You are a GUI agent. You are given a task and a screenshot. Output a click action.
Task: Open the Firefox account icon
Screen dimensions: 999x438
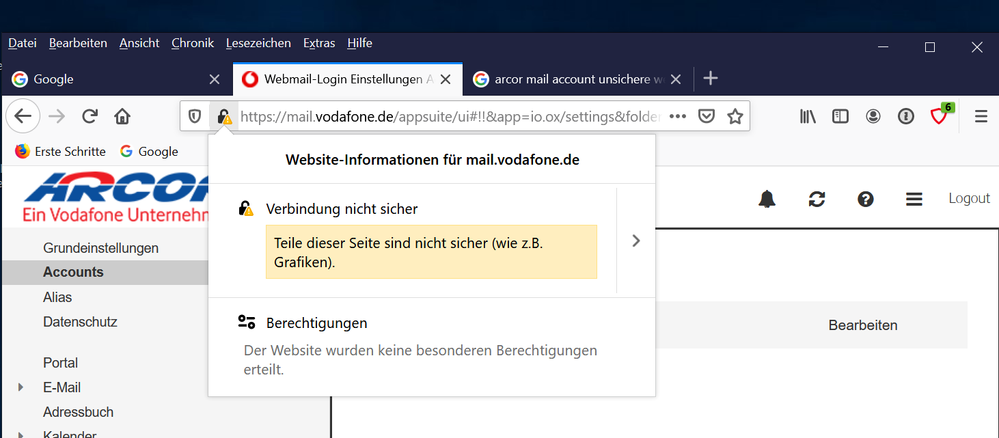pos(873,117)
